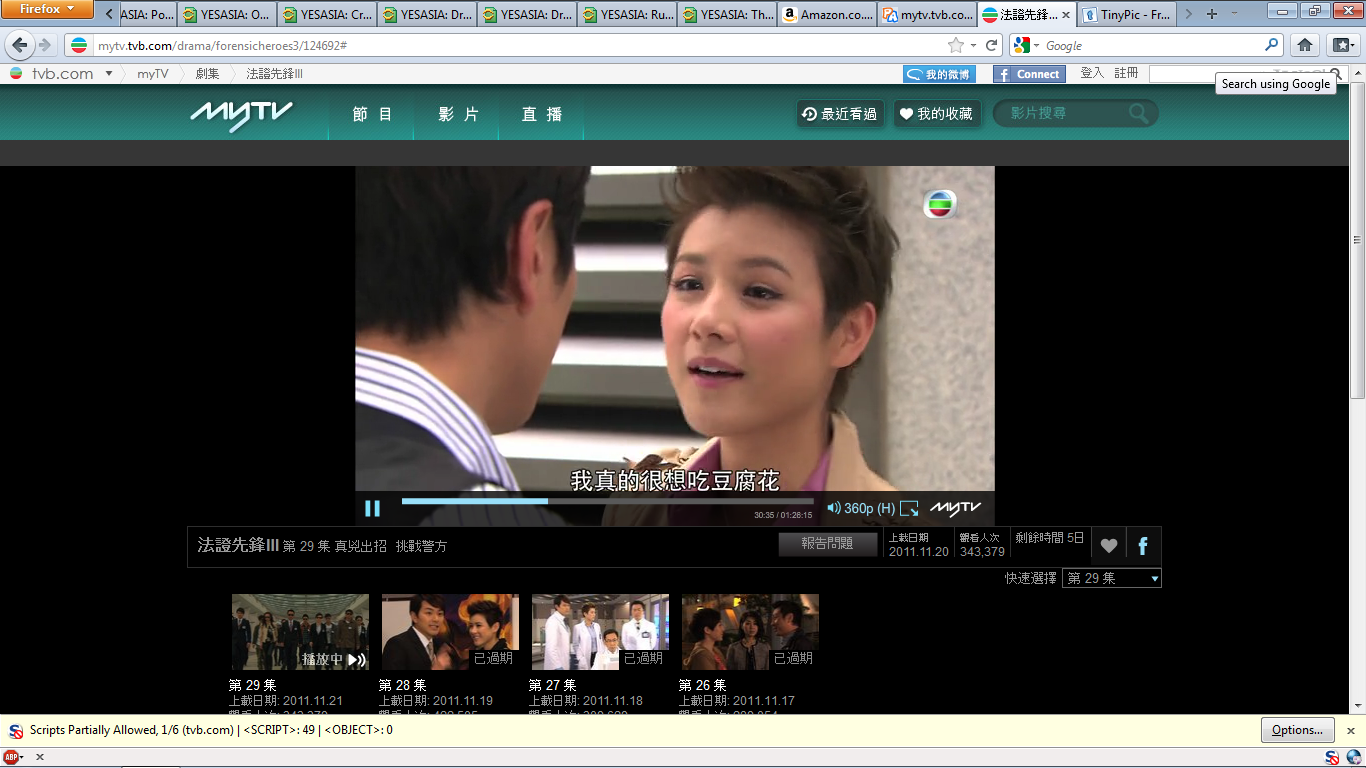
Task: Open the tvb.com site dropdown
Action: pyautogui.click(x=109, y=74)
